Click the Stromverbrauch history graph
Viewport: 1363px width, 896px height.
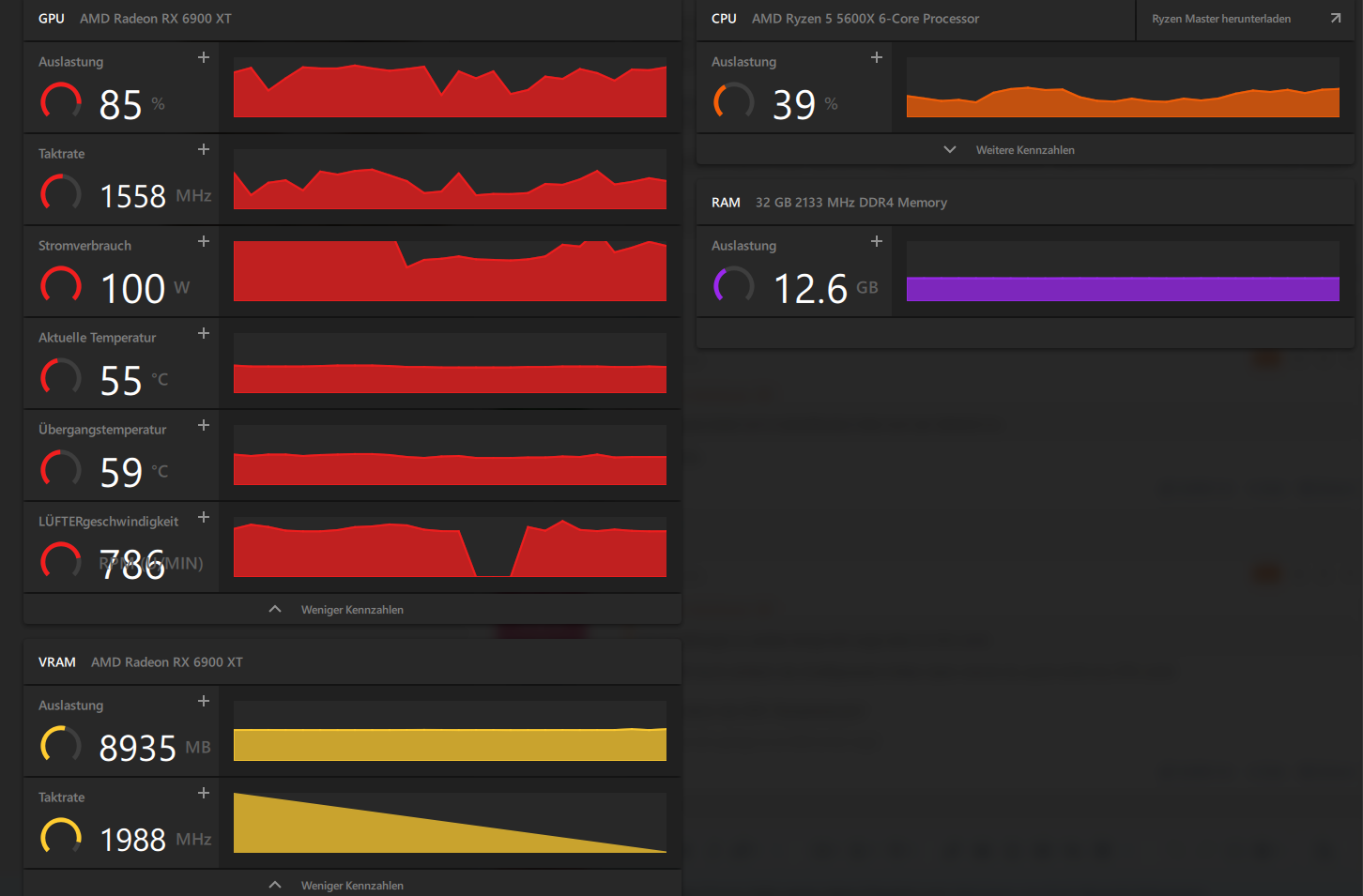tap(450, 271)
